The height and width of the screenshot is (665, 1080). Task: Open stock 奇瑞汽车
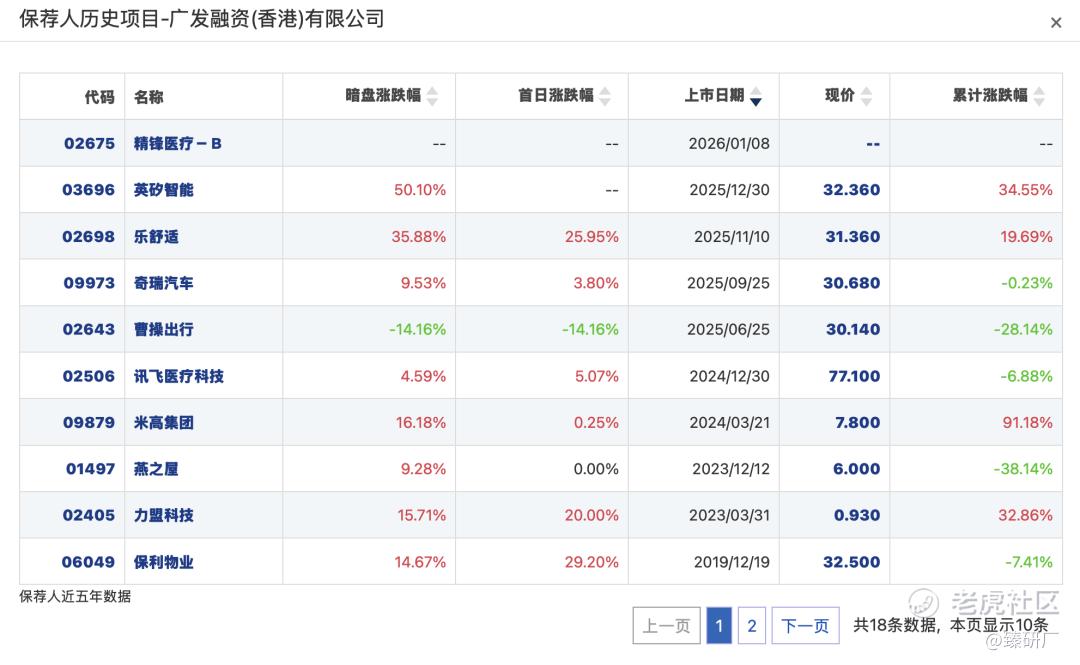click(x=164, y=283)
